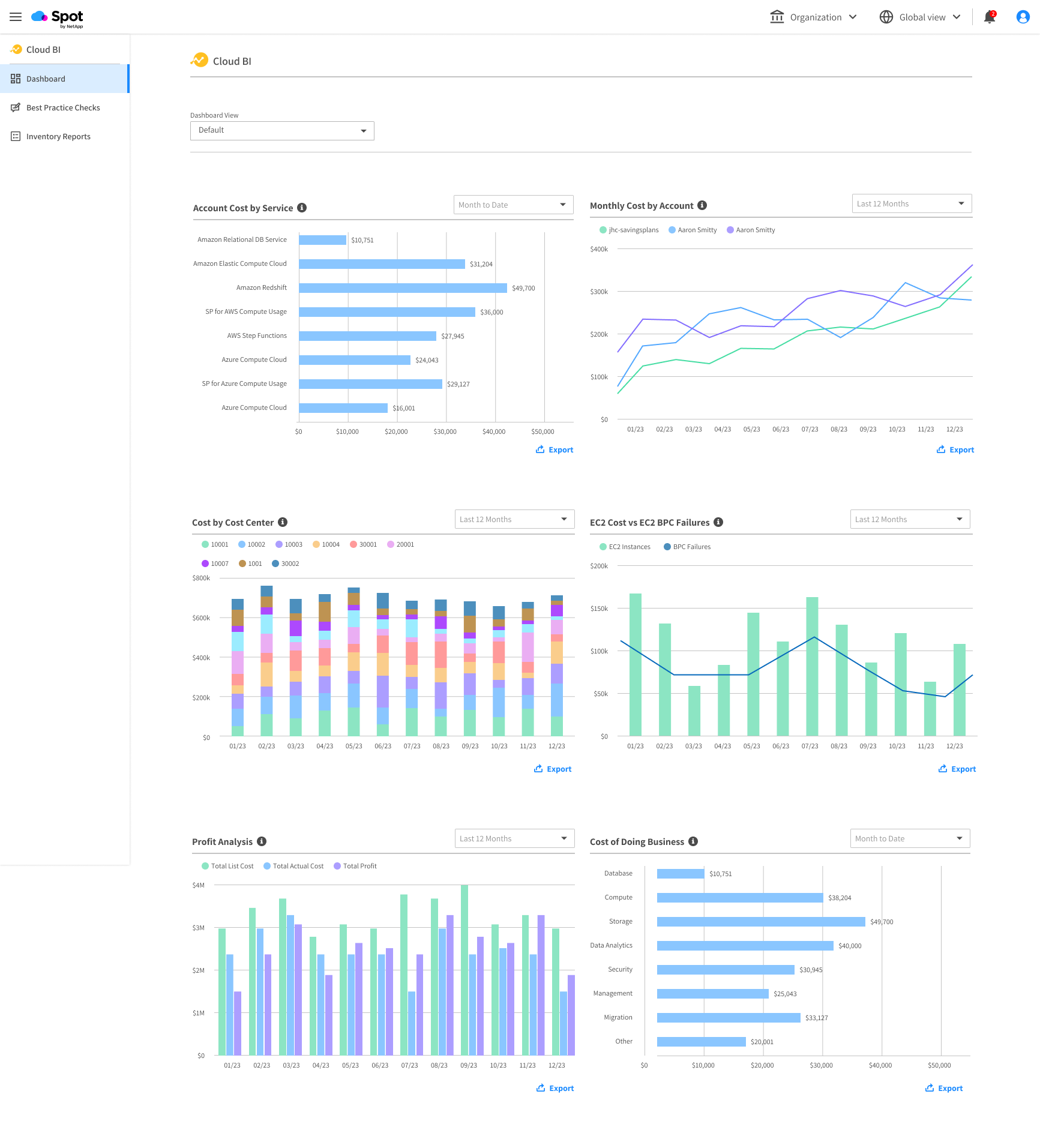Viewport: 1040px width, 1148px height.
Task: Open the user profile avatar
Action: [x=1023, y=17]
